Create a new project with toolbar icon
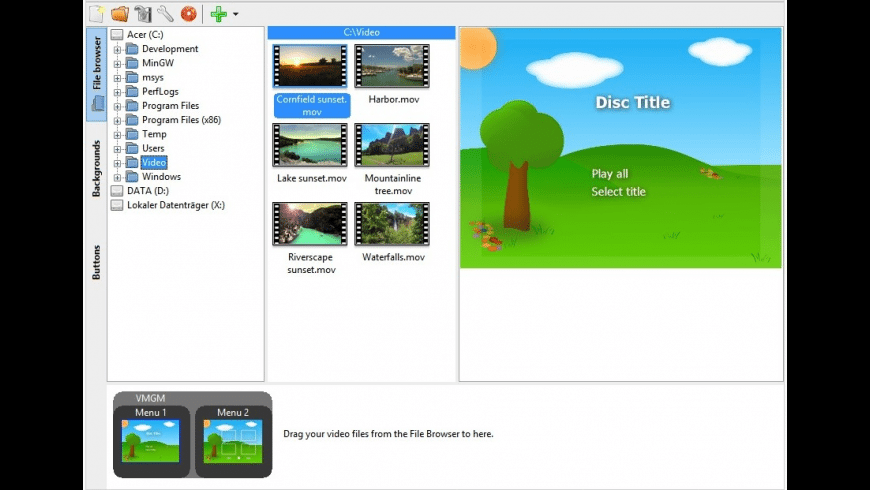 (97, 13)
